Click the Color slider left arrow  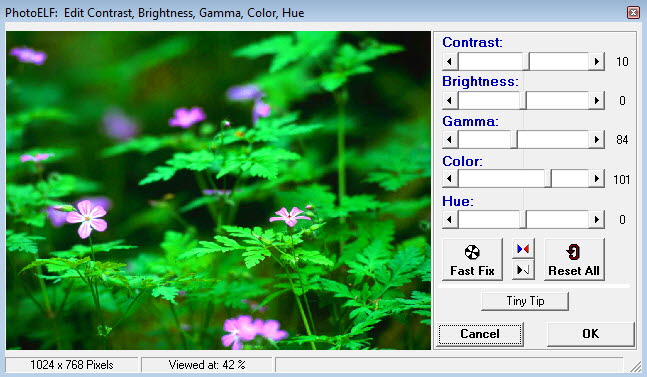click(x=450, y=179)
